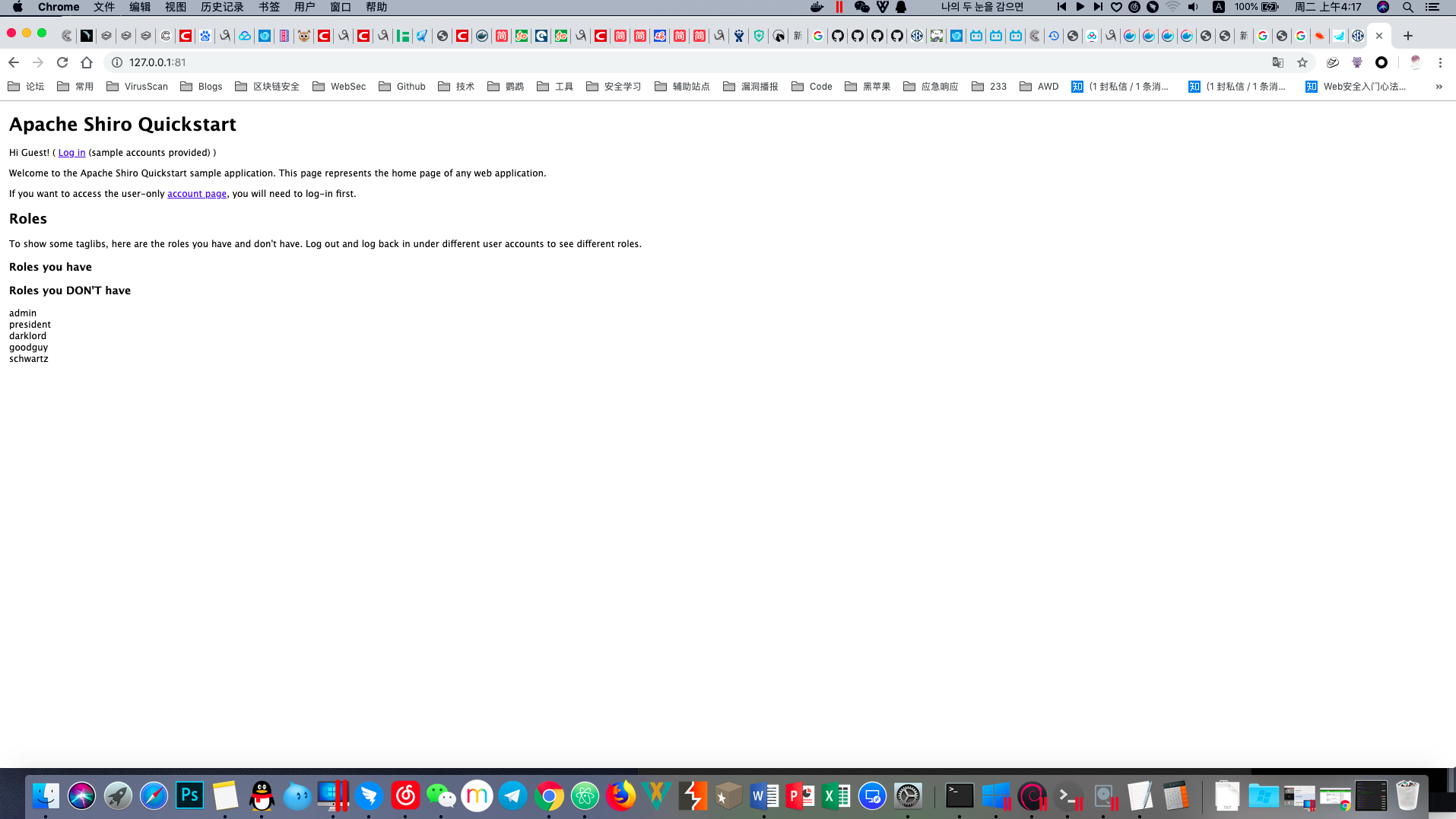The image size is (1456, 819).
Task: Open the 漏洞播报 bookmarks folder
Action: click(750, 87)
